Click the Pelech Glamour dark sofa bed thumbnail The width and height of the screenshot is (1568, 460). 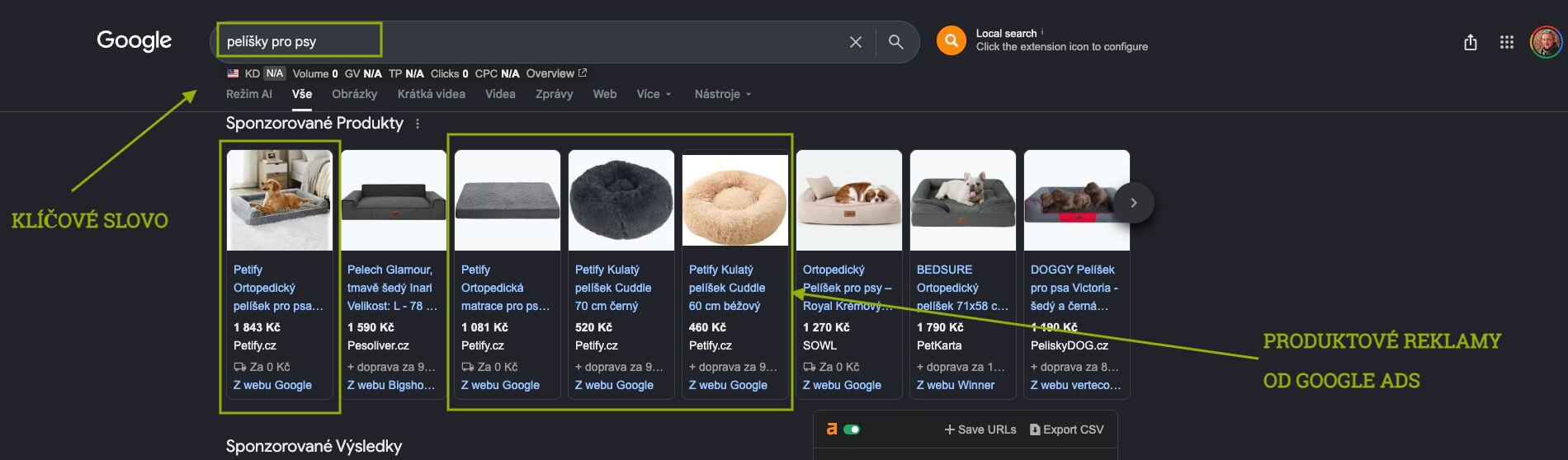[394, 200]
